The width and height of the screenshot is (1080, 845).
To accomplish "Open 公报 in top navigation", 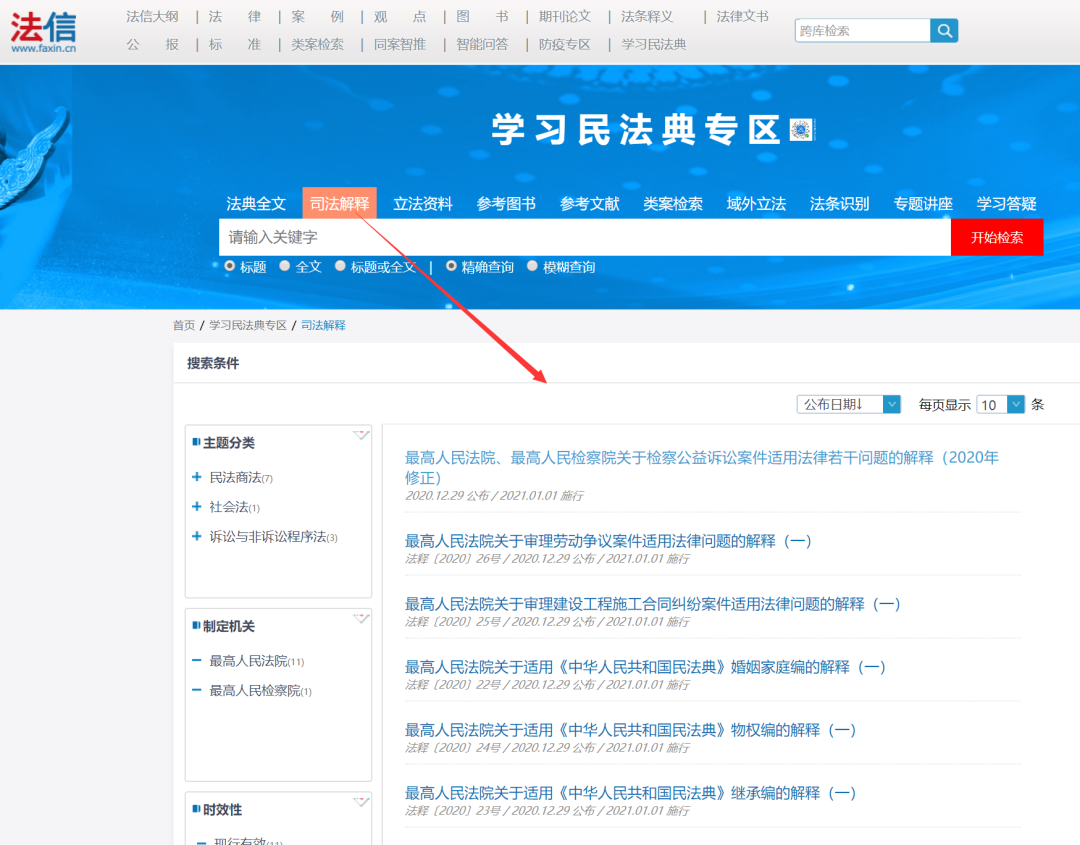I will tap(152, 44).
